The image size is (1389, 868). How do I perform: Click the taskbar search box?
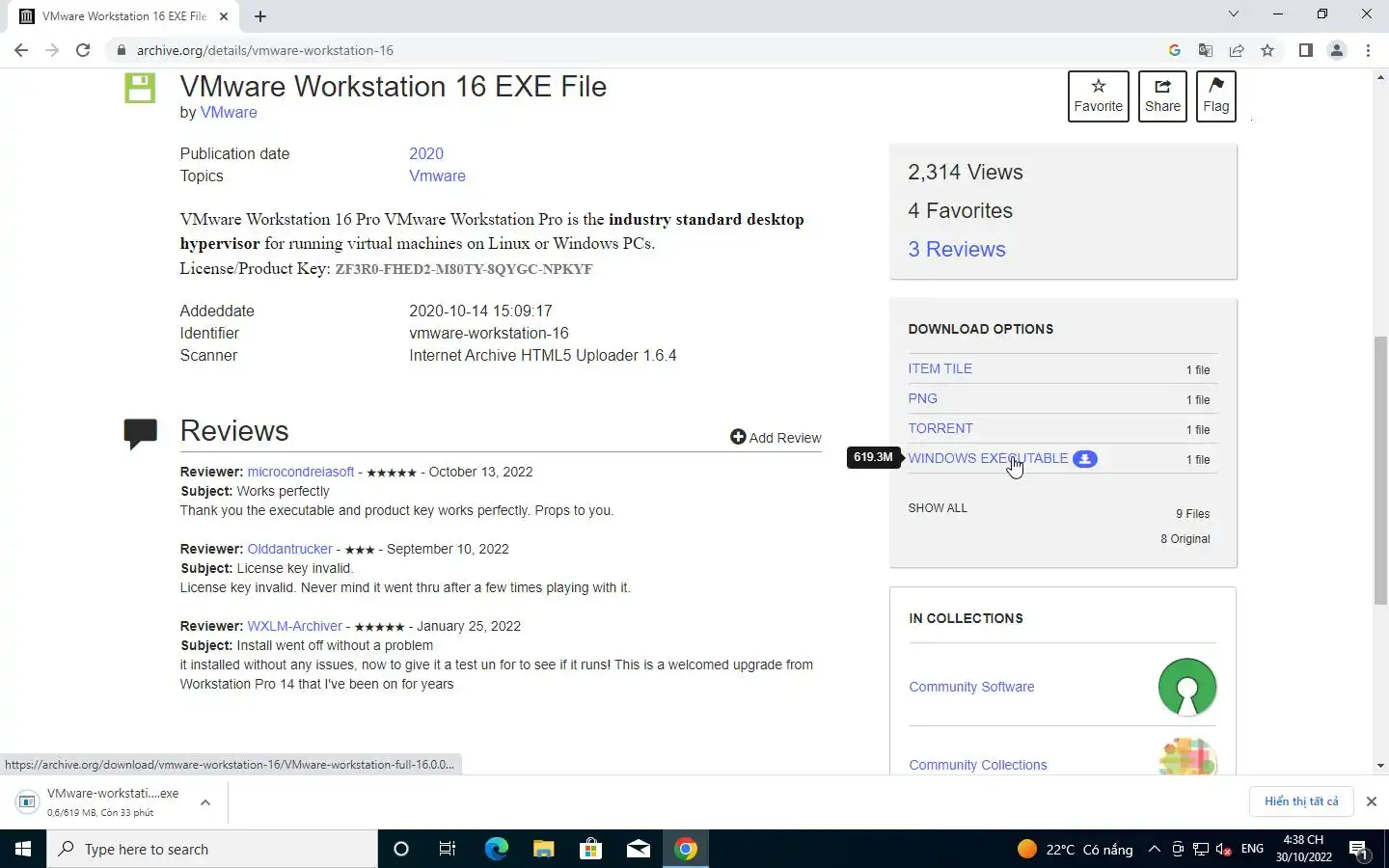click(x=212, y=849)
